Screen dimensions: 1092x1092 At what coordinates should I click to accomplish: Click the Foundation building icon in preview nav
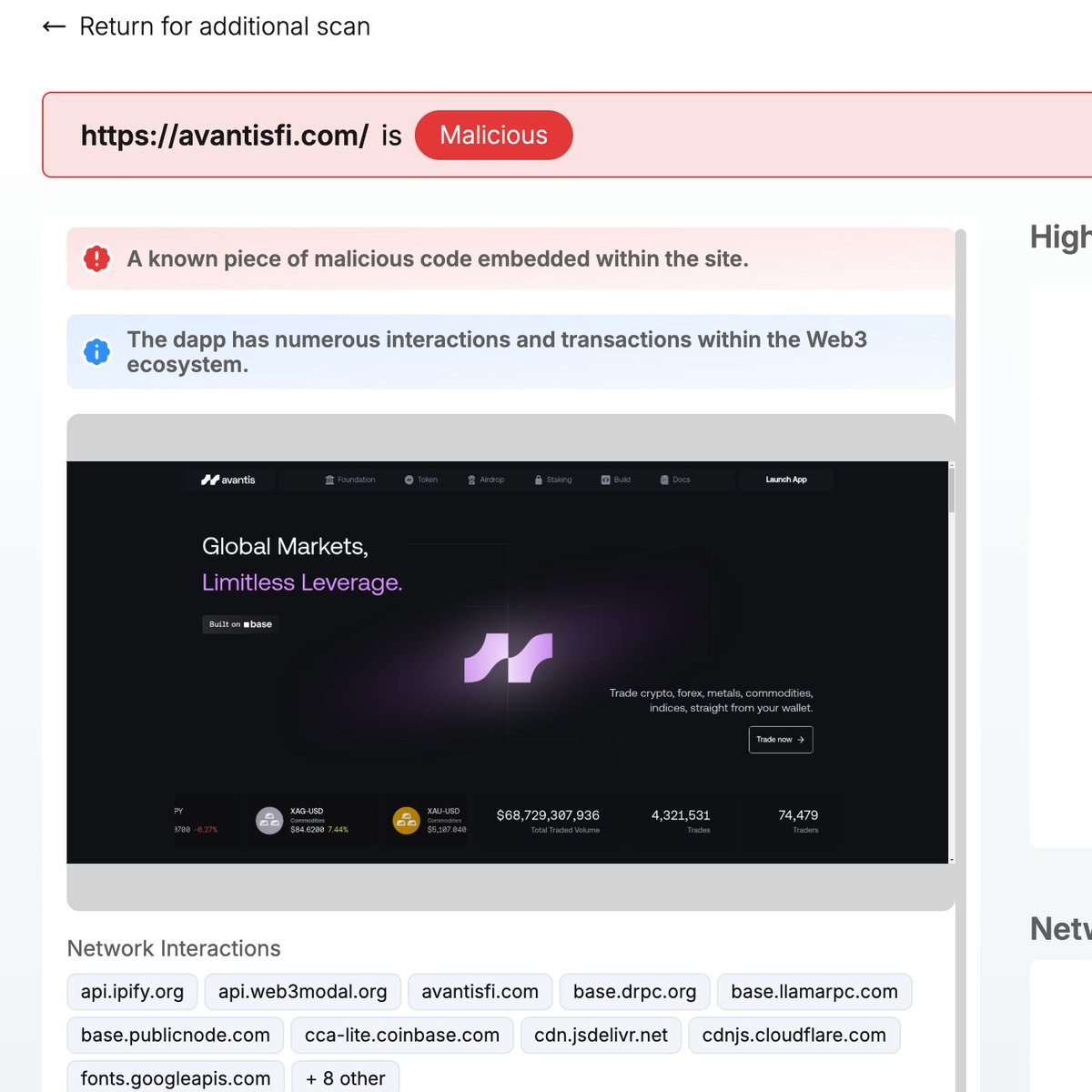(x=329, y=480)
